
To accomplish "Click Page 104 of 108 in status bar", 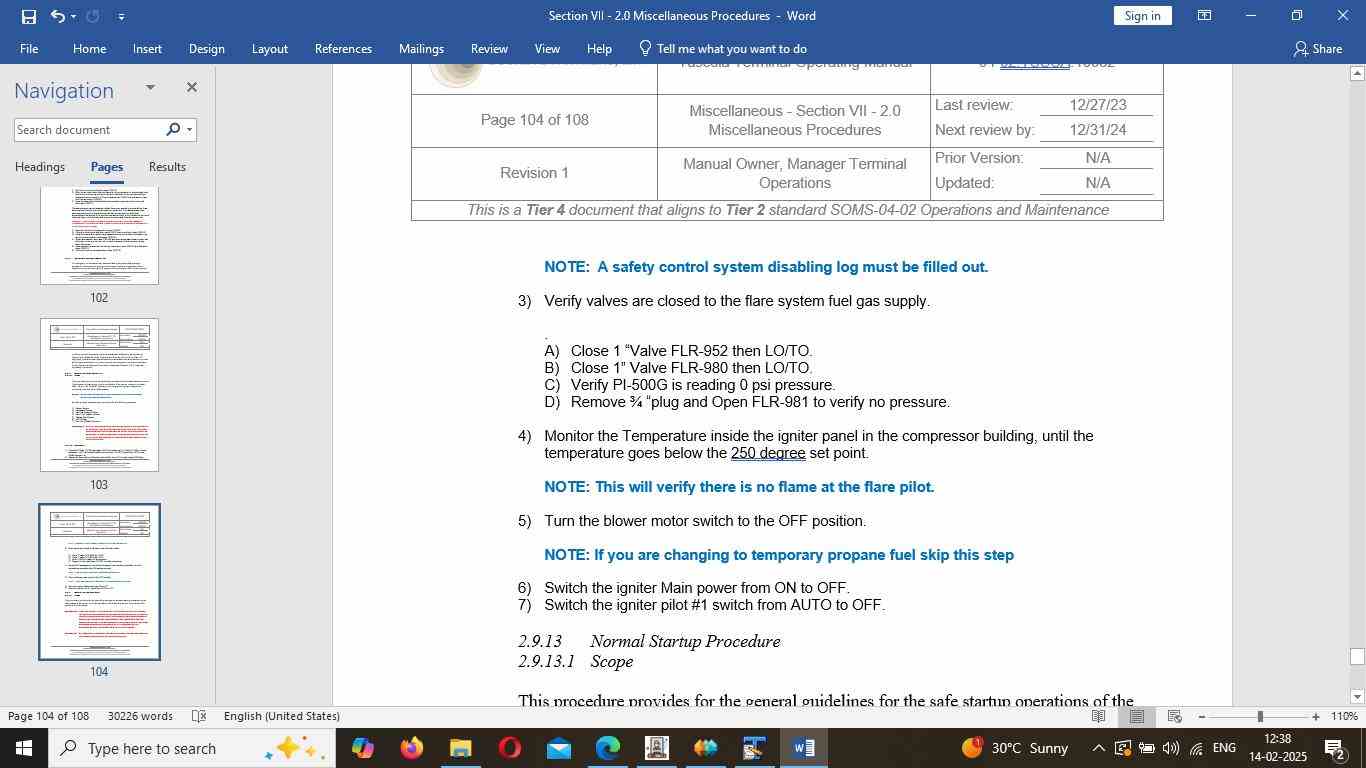I will click(49, 716).
